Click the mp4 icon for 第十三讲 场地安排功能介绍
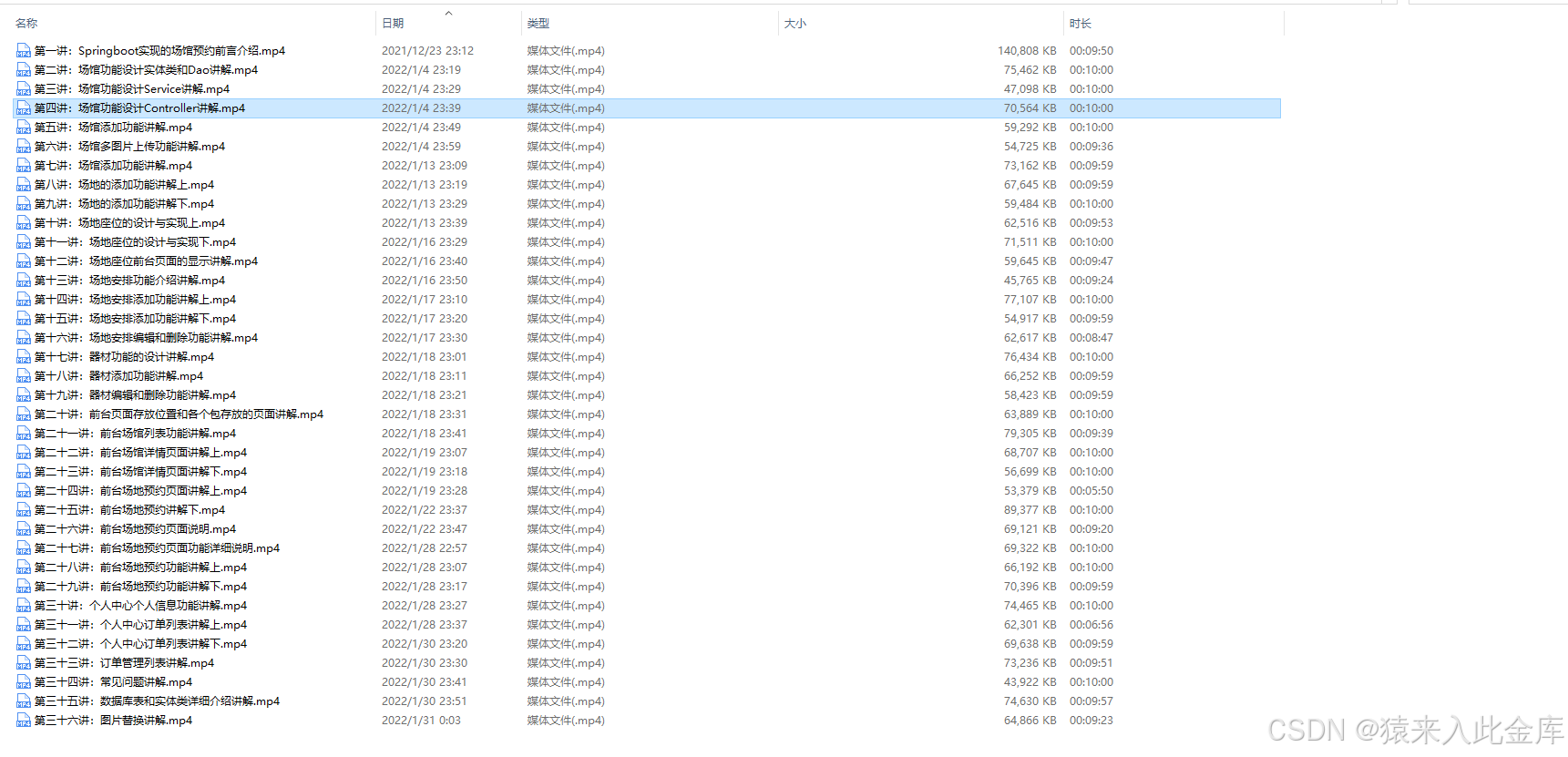This screenshot has height=757, width=1568. coord(24,281)
